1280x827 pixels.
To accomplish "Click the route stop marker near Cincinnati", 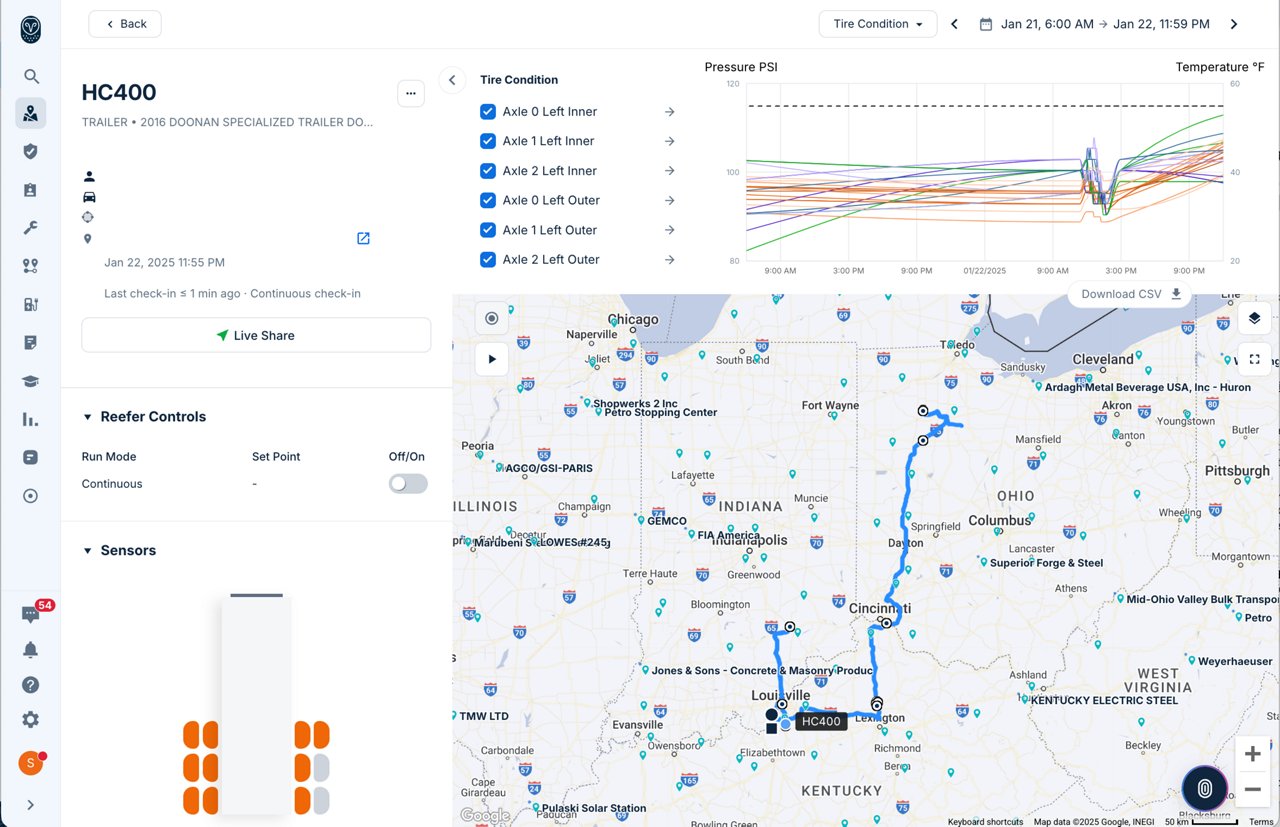I will pyautogui.click(x=886, y=623).
